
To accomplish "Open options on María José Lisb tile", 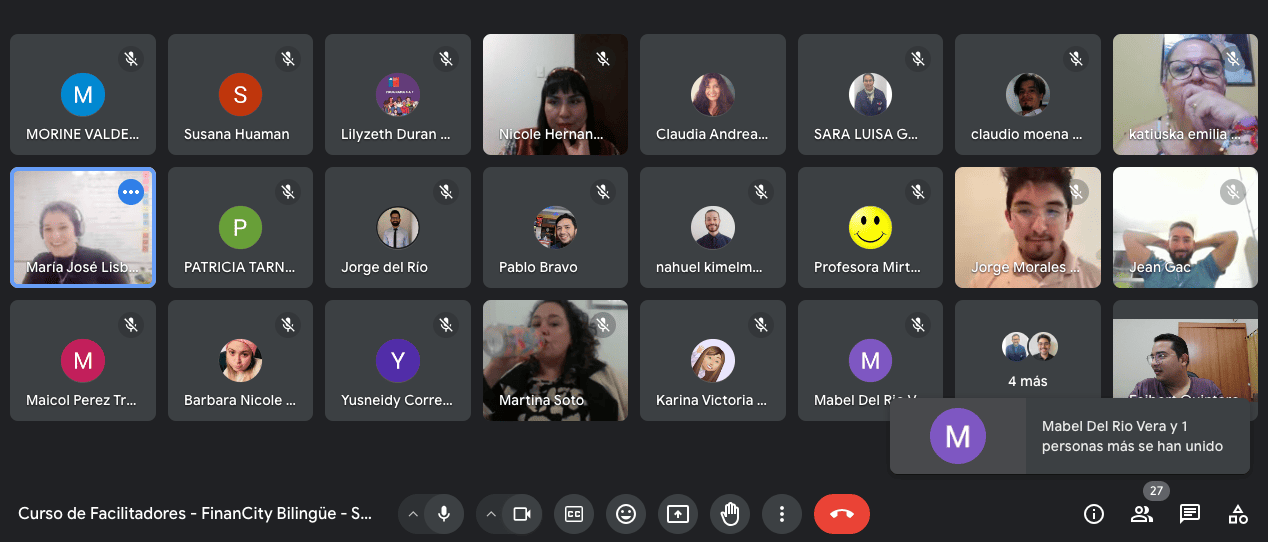I will click(x=131, y=191).
